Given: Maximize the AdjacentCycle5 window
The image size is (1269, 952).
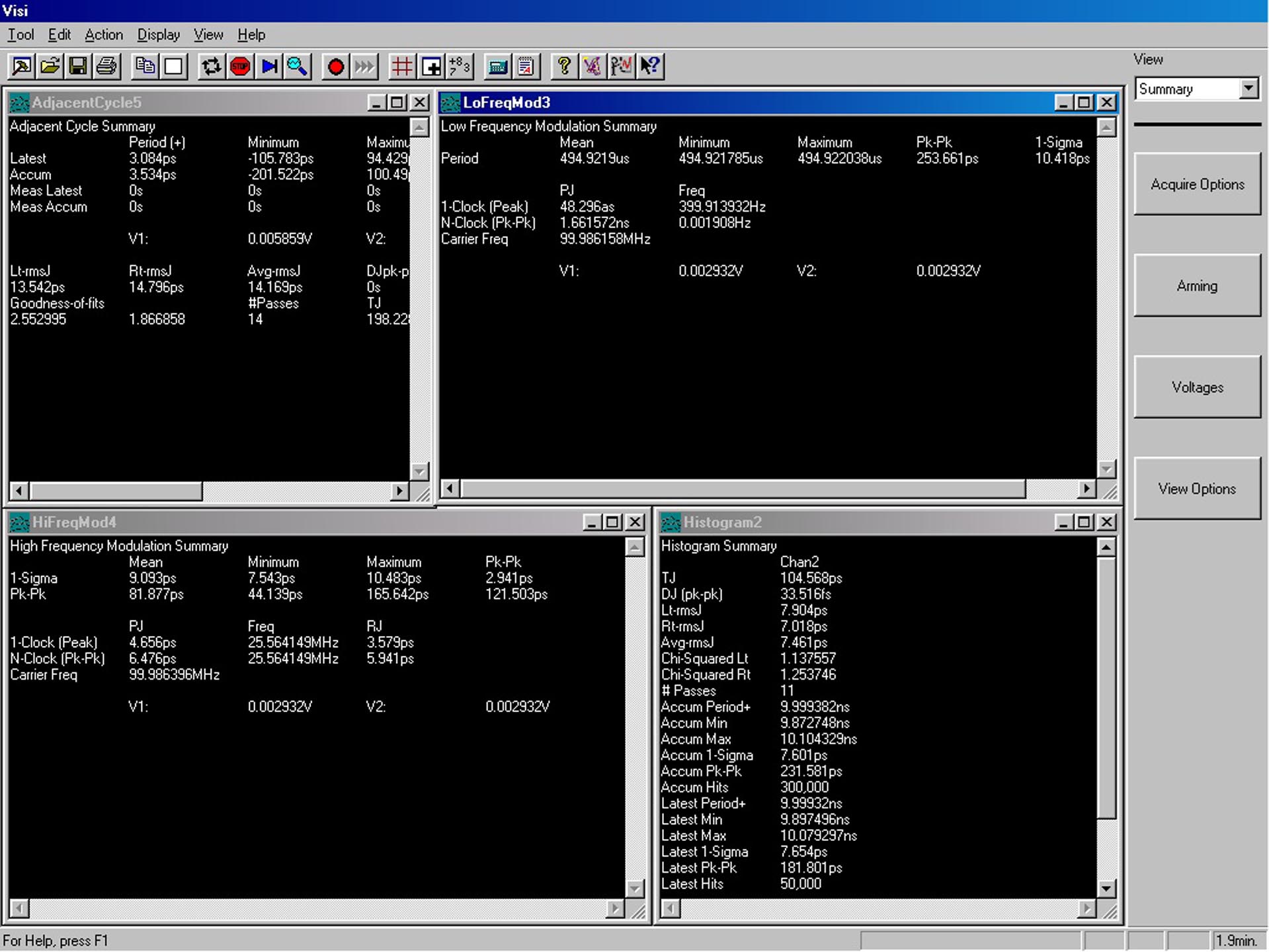Looking at the screenshot, I should (397, 102).
